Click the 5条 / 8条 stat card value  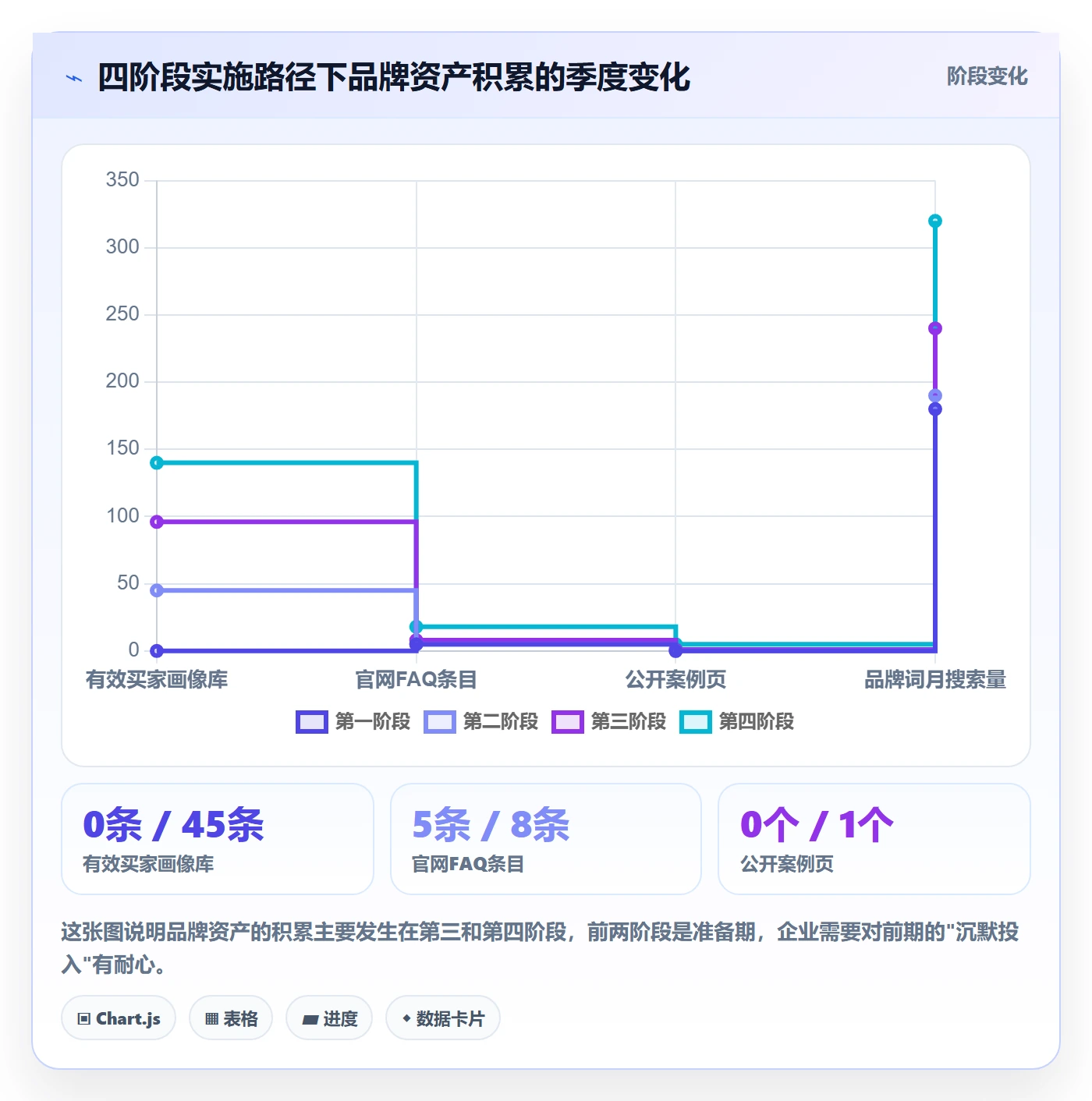point(491,825)
